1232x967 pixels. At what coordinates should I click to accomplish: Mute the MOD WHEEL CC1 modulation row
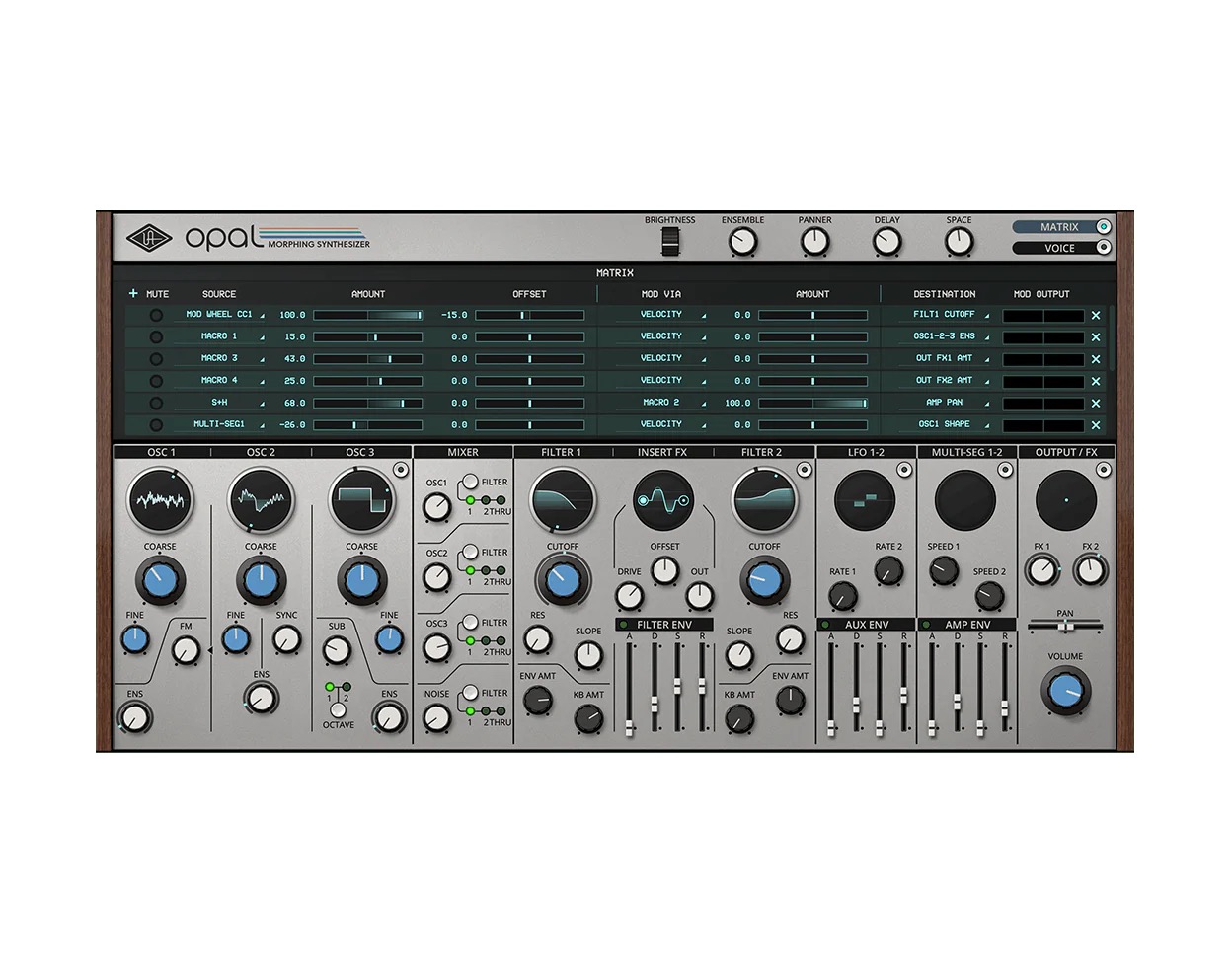pos(156,316)
